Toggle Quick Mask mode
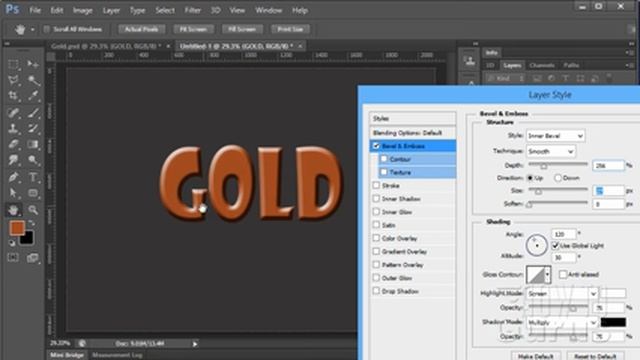 coord(13,258)
